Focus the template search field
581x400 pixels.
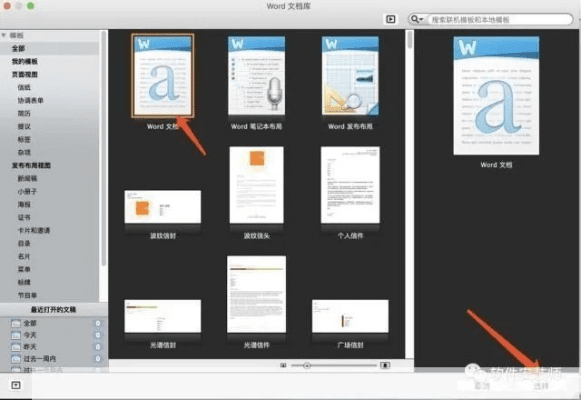coord(499,20)
